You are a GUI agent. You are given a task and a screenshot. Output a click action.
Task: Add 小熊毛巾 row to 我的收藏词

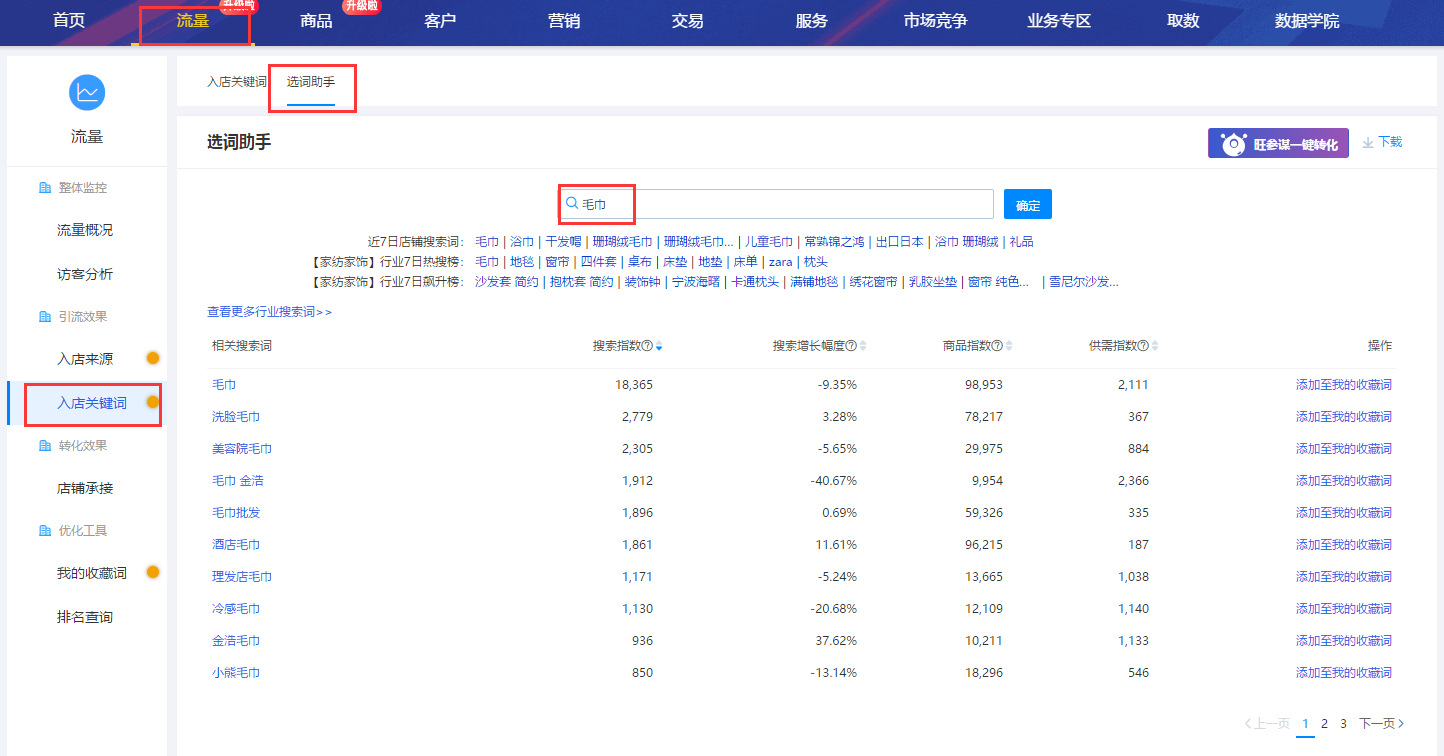pos(1344,672)
